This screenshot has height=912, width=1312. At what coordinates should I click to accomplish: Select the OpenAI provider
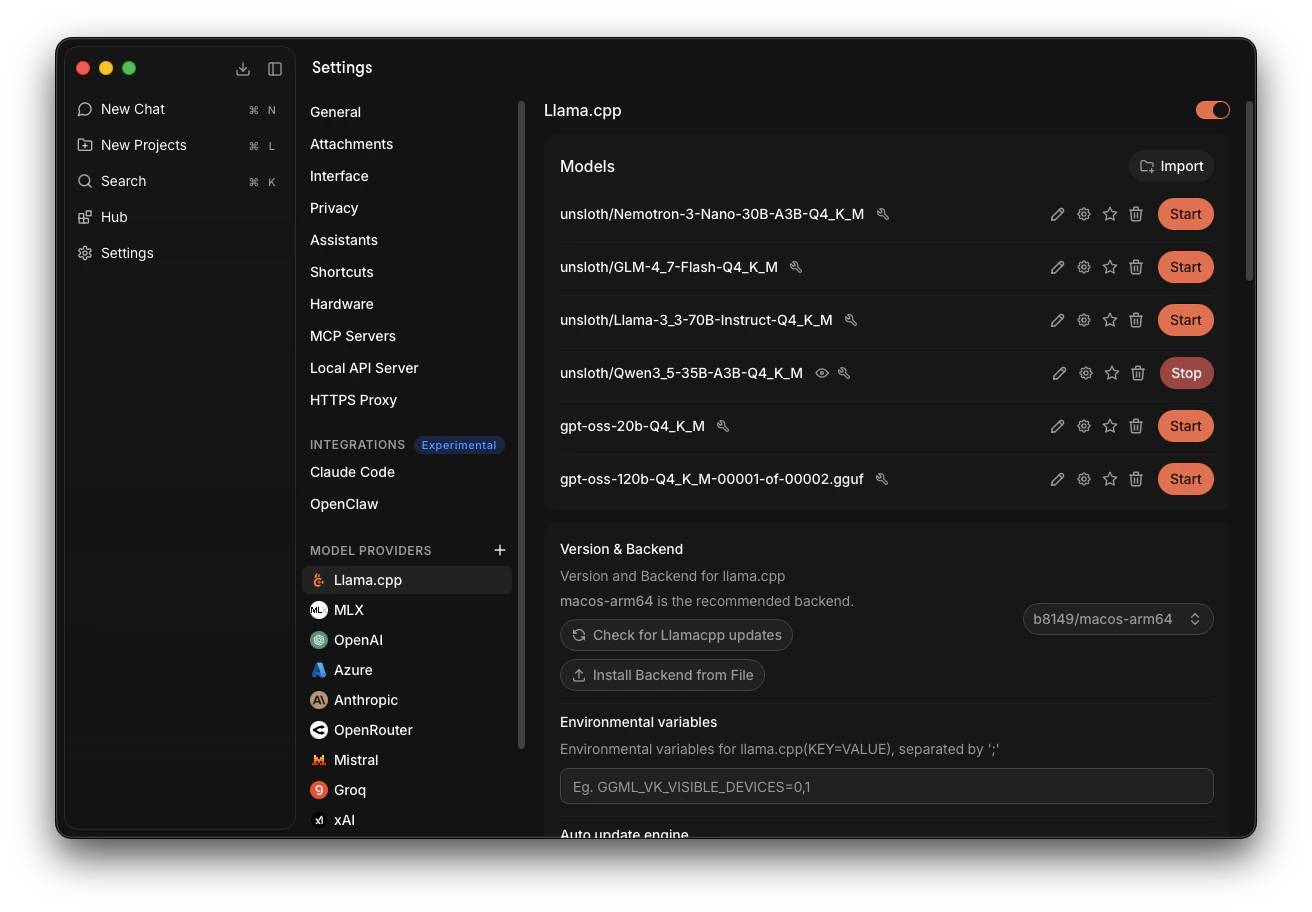click(407, 640)
